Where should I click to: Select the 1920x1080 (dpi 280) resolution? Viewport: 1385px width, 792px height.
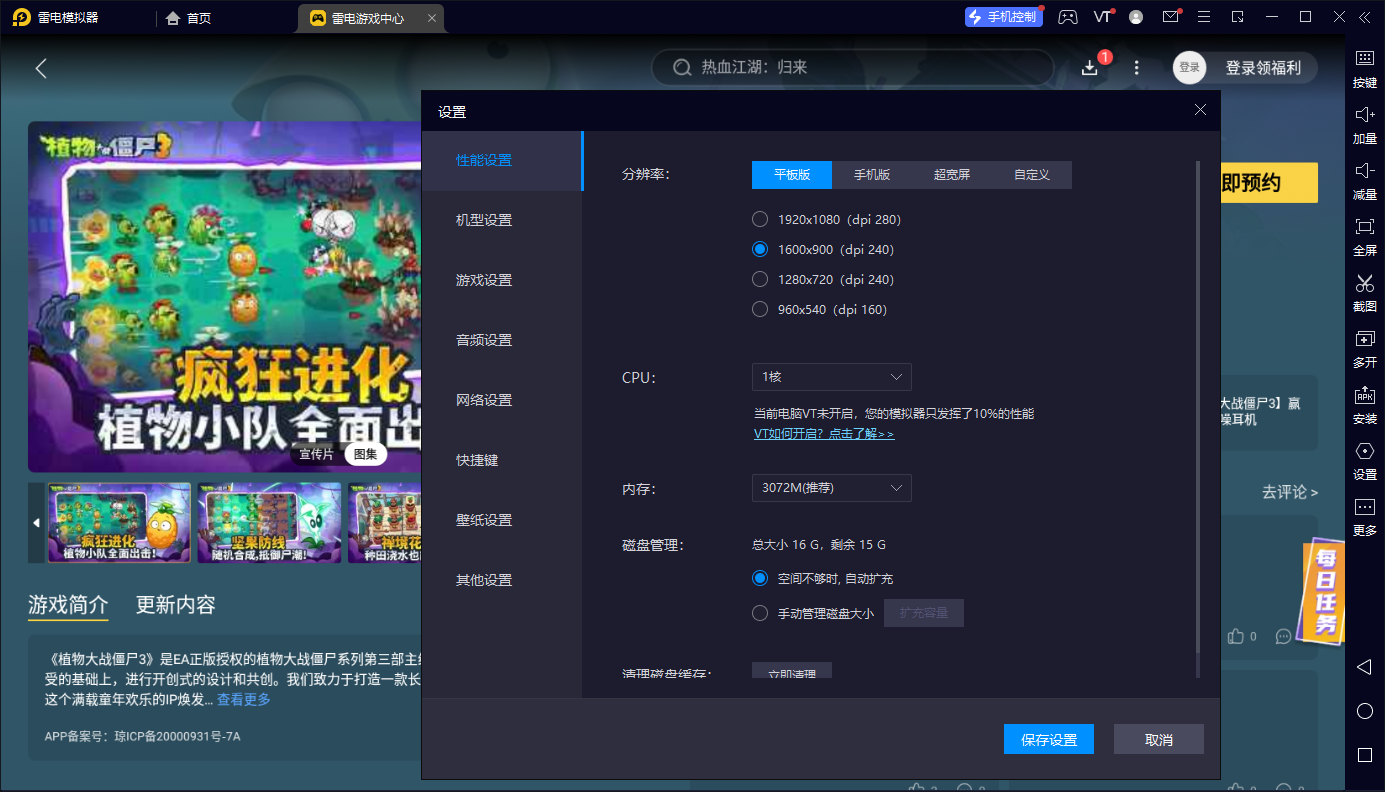pyautogui.click(x=760, y=219)
